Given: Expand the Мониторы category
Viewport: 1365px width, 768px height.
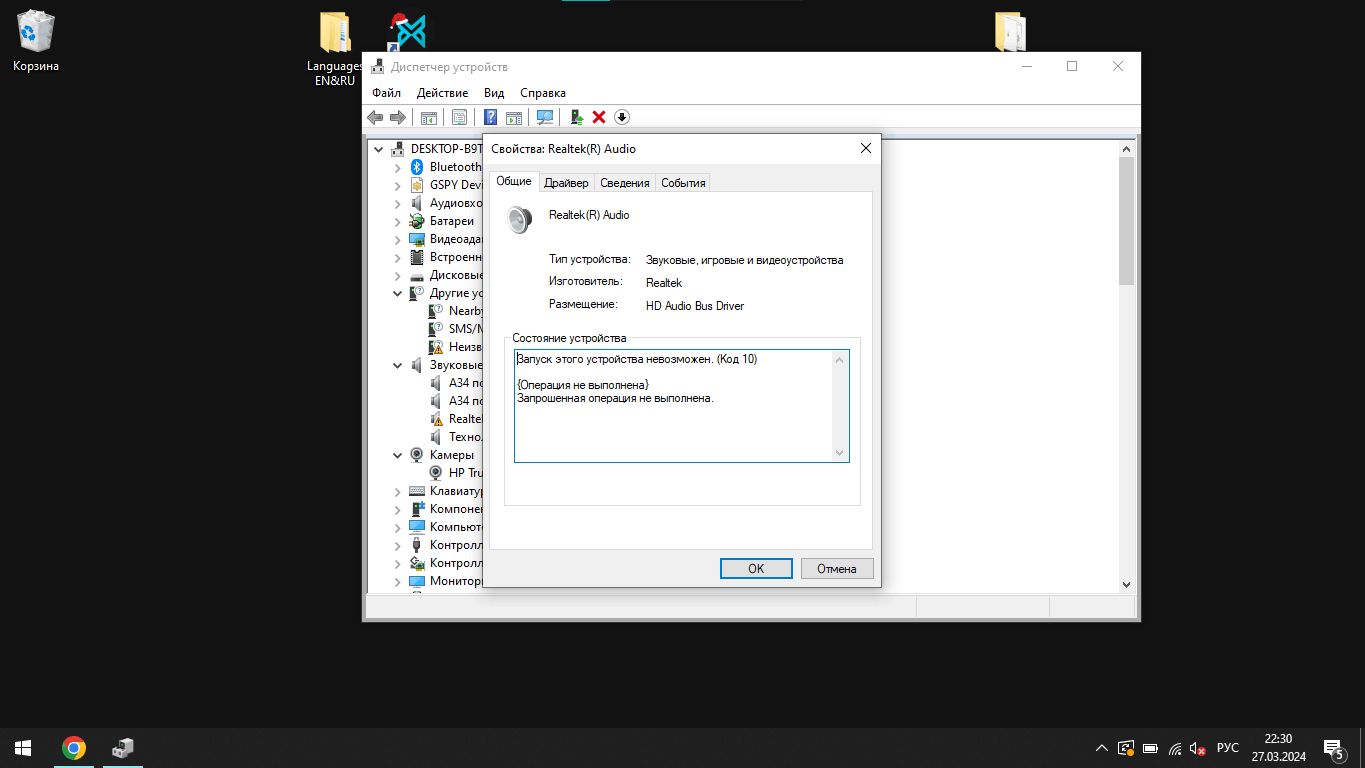Looking at the screenshot, I should point(397,581).
